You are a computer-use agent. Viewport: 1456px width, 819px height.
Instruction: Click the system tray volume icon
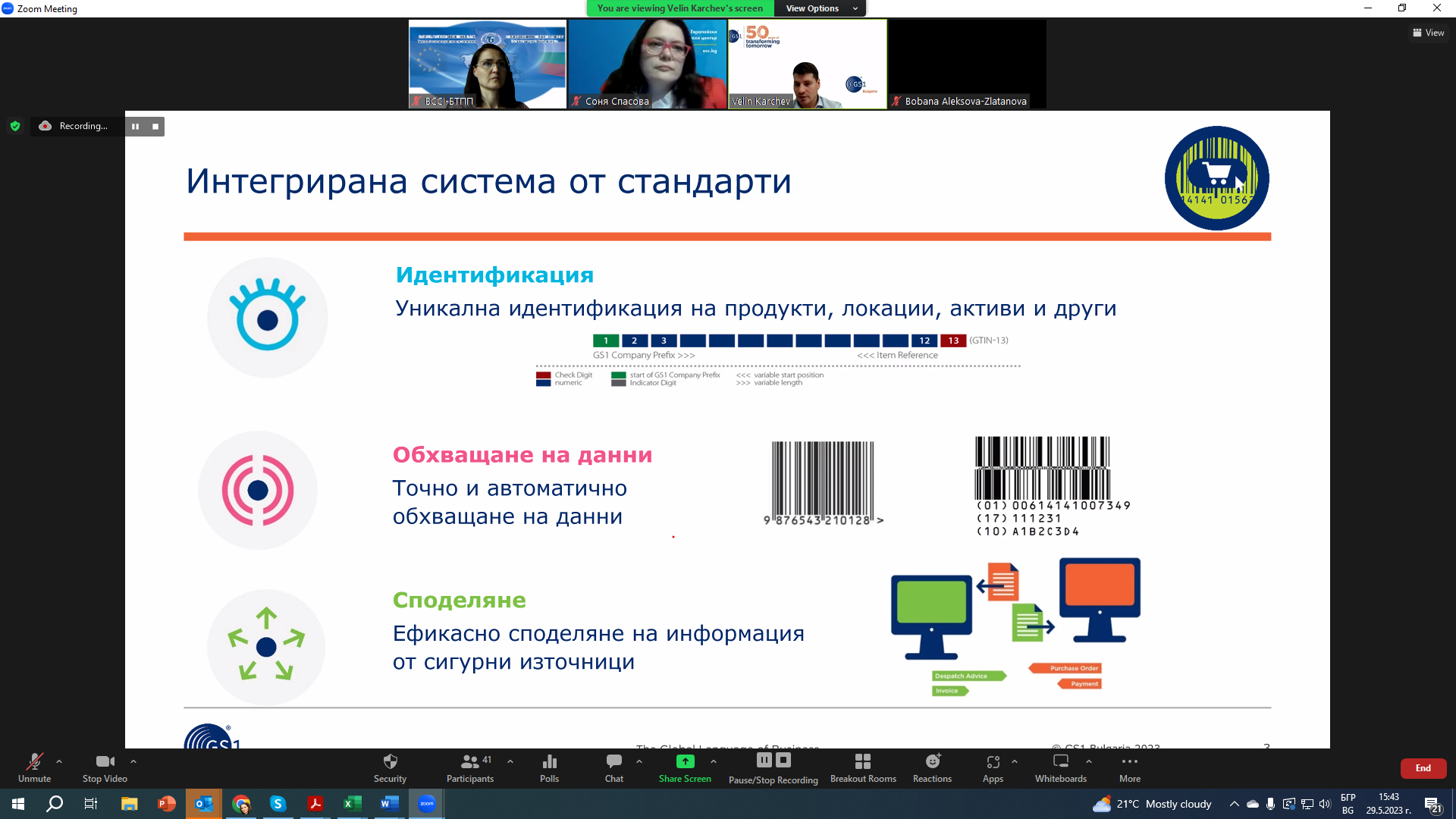click(1325, 804)
